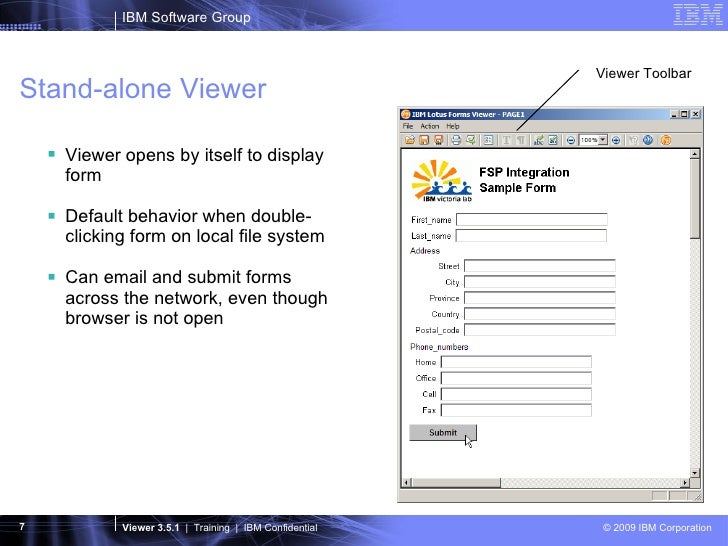Click the Office phone field
The image size is (728, 546).
(516, 378)
